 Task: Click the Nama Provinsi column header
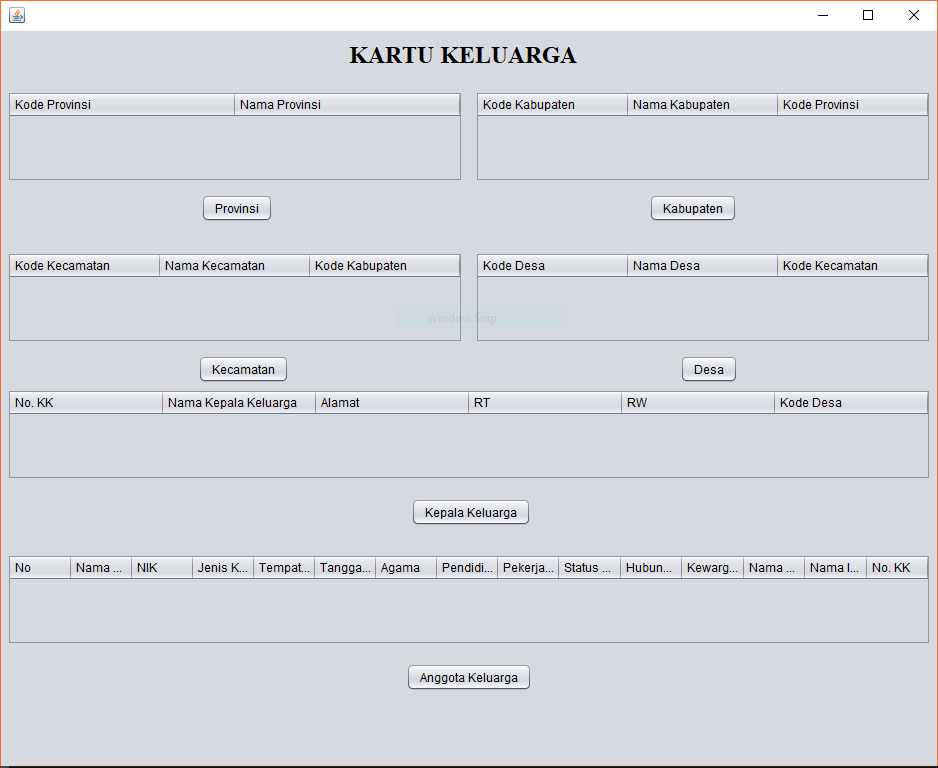(x=346, y=104)
